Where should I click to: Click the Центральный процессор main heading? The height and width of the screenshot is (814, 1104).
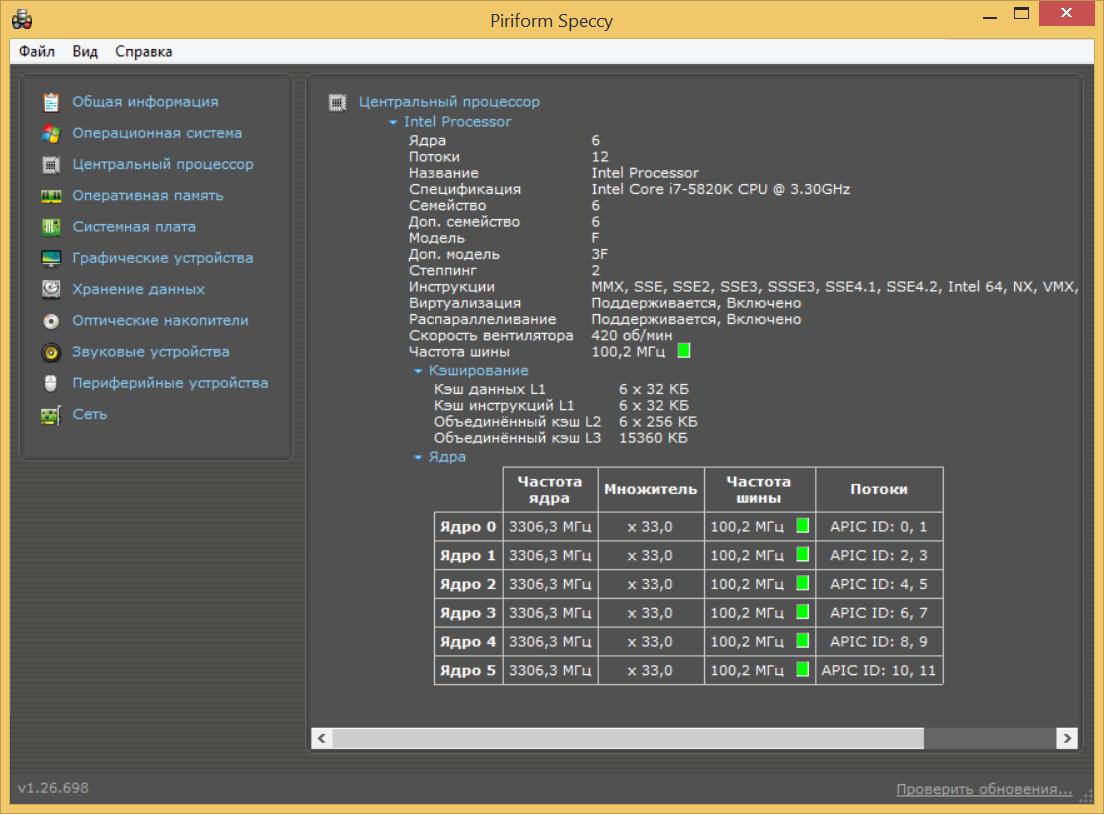(x=449, y=102)
